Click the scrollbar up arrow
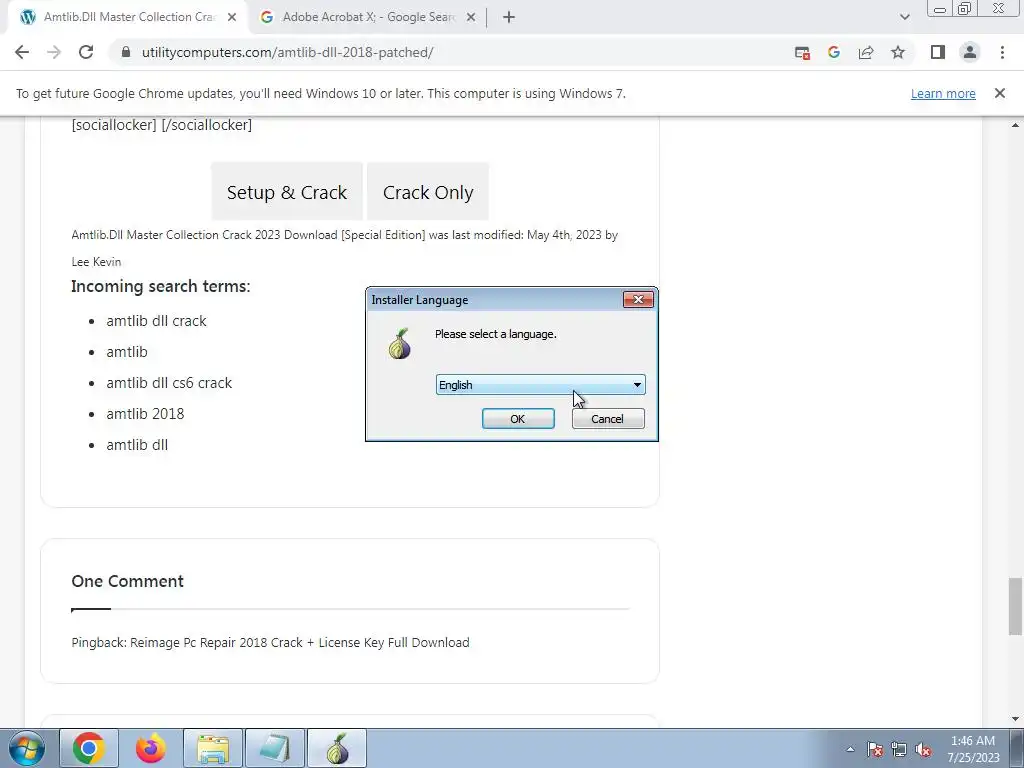Screen dimensions: 1024x768 (1015, 125)
